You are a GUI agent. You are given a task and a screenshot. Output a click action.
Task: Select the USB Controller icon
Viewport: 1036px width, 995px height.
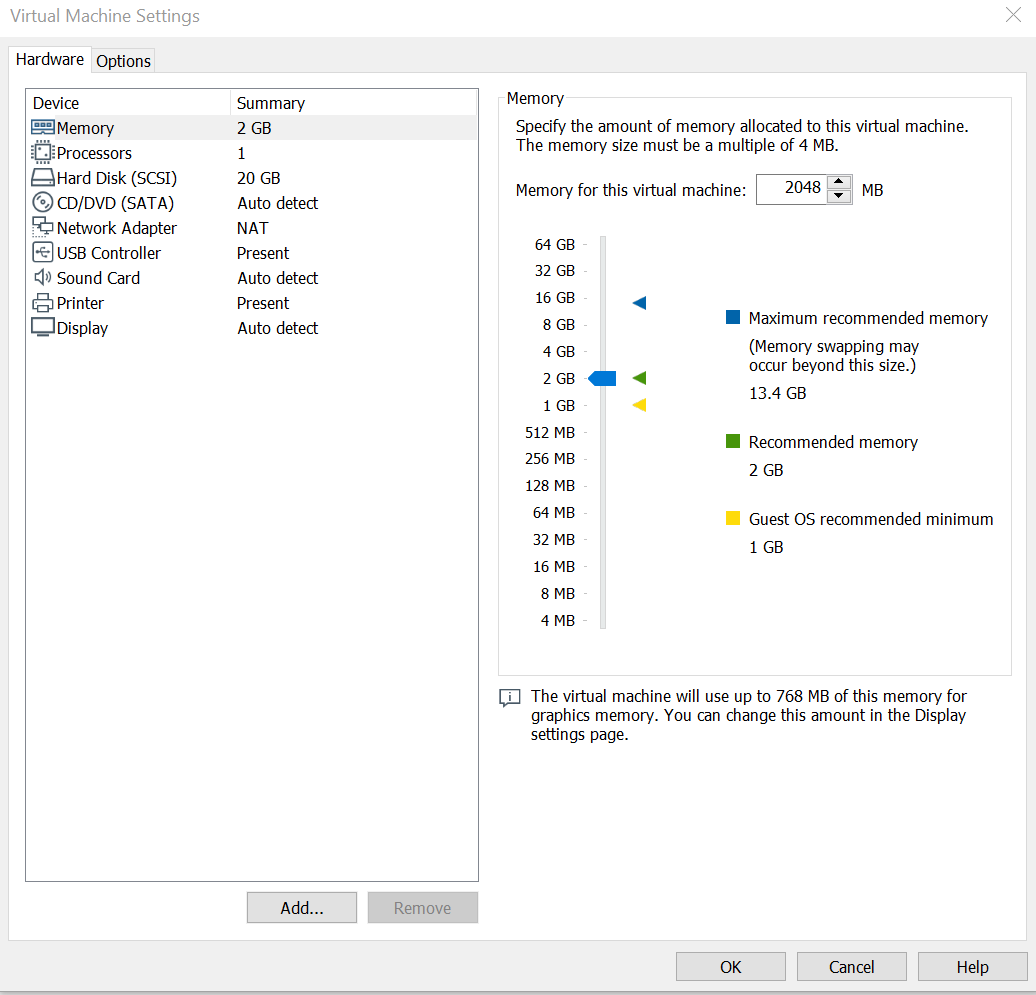43,253
